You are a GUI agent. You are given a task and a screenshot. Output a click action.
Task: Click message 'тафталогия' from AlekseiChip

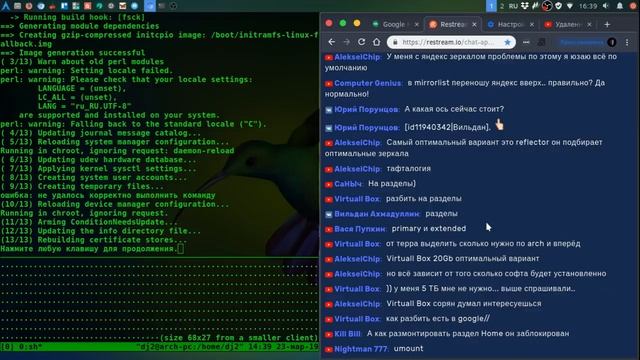pyautogui.click(x=408, y=169)
